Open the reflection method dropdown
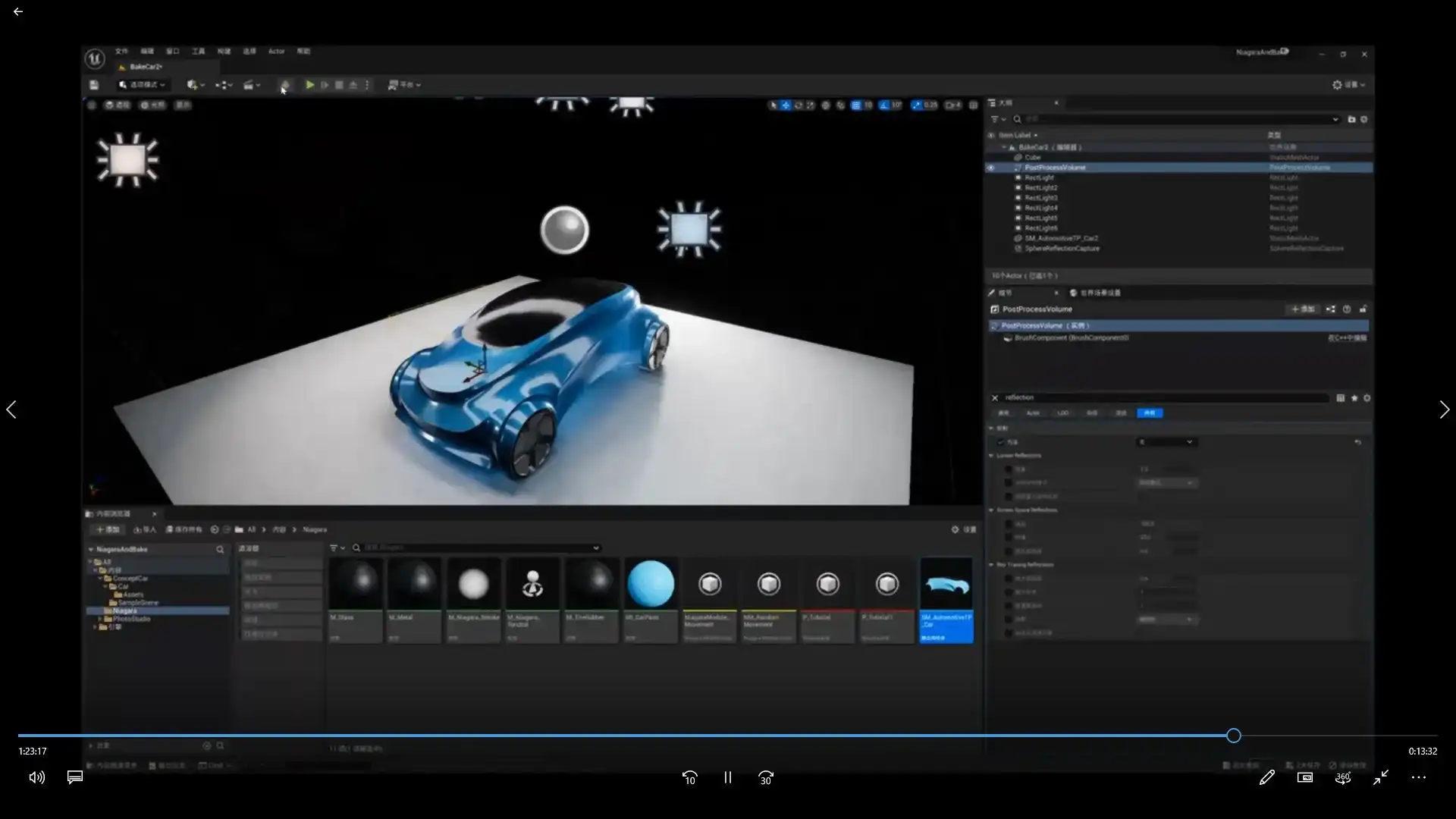 1166,442
